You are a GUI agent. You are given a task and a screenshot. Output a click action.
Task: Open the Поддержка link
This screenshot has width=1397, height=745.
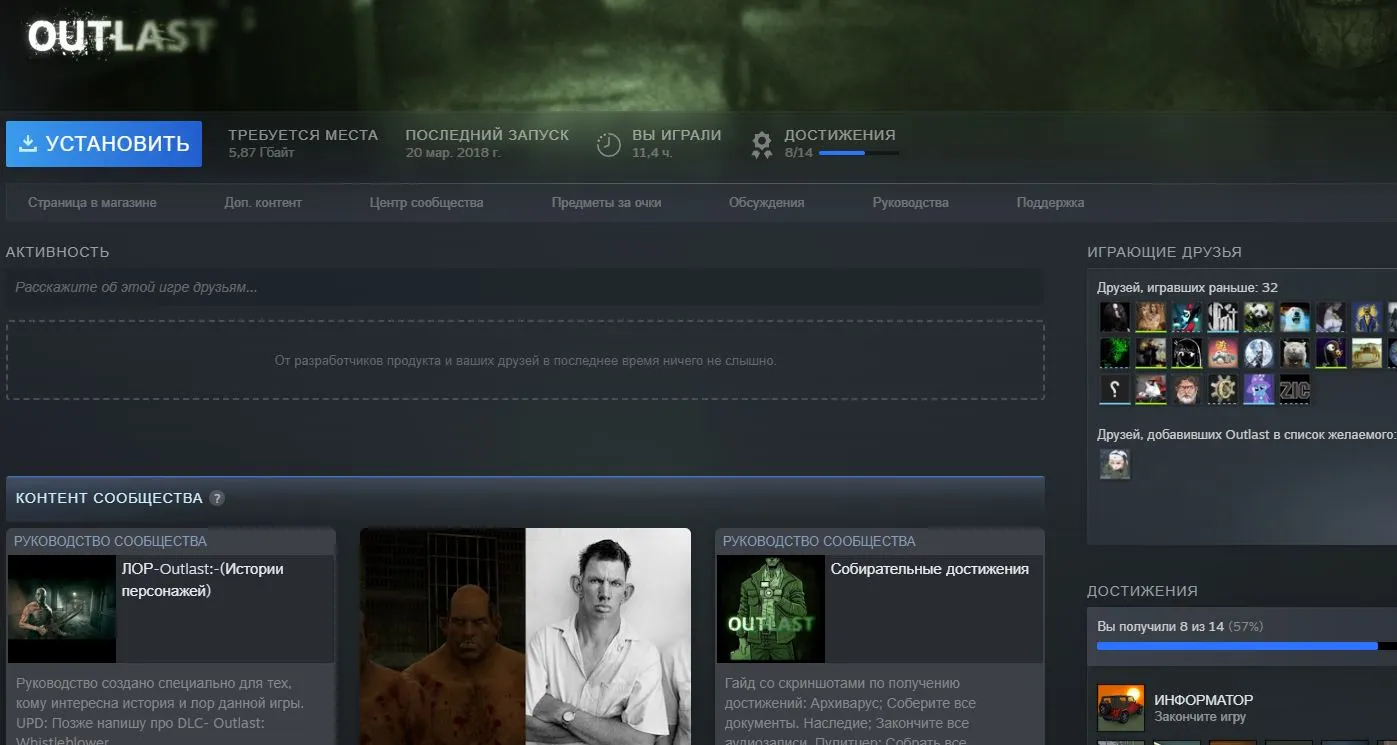coord(1050,202)
